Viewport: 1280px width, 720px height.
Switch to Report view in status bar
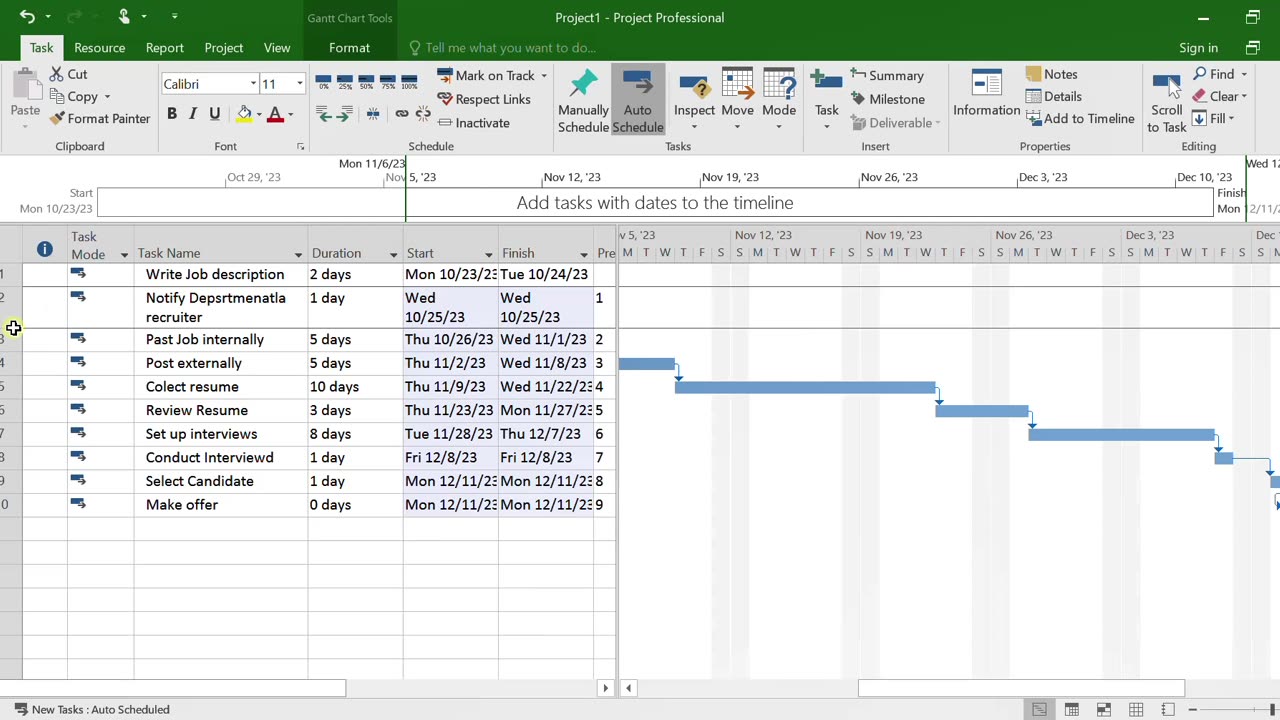[x=1168, y=710]
